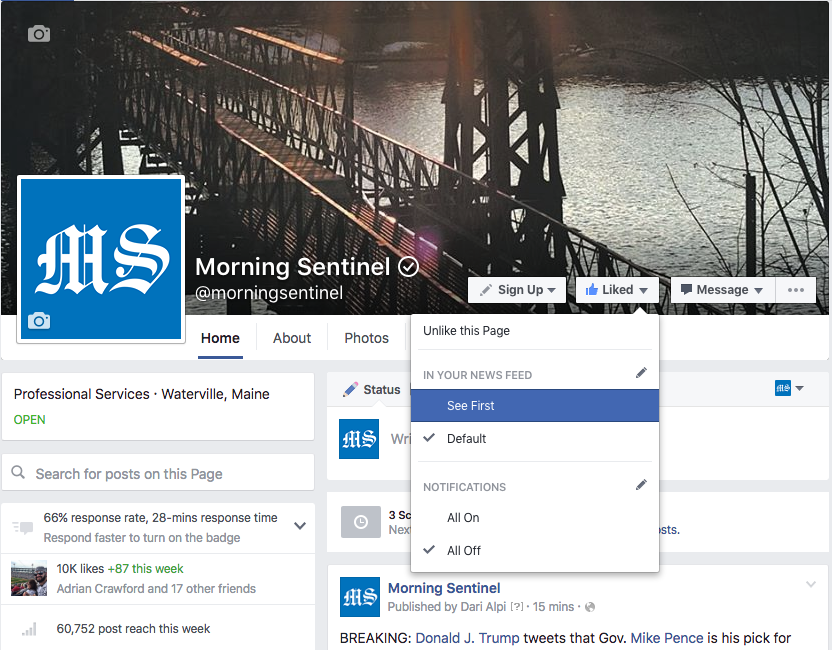Viewport: 832px width, 650px height.
Task: Click the Search for posts field
Action: 158,474
